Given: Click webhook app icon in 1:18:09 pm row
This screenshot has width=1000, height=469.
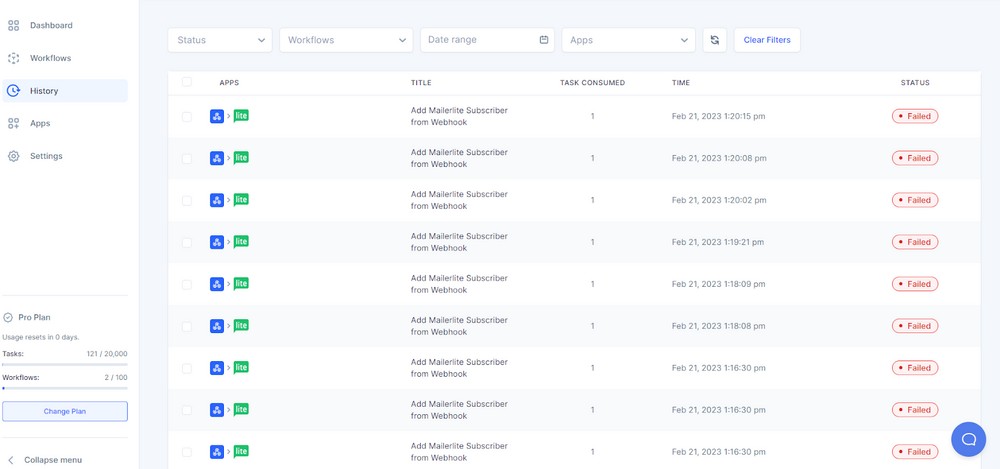Looking at the screenshot, I should click(217, 285).
